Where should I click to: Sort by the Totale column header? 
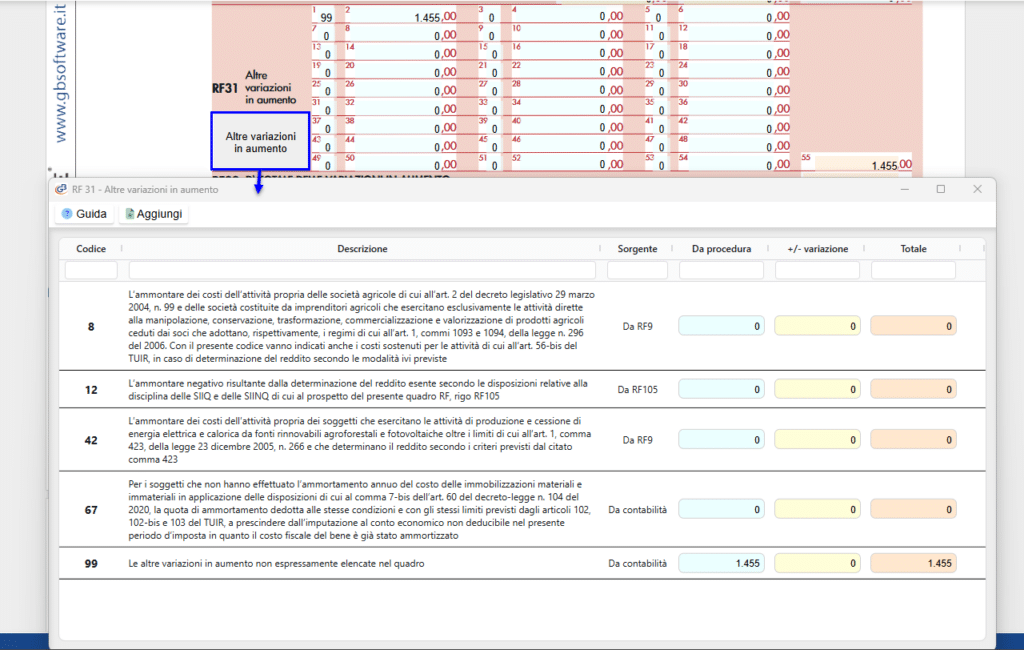click(x=913, y=249)
